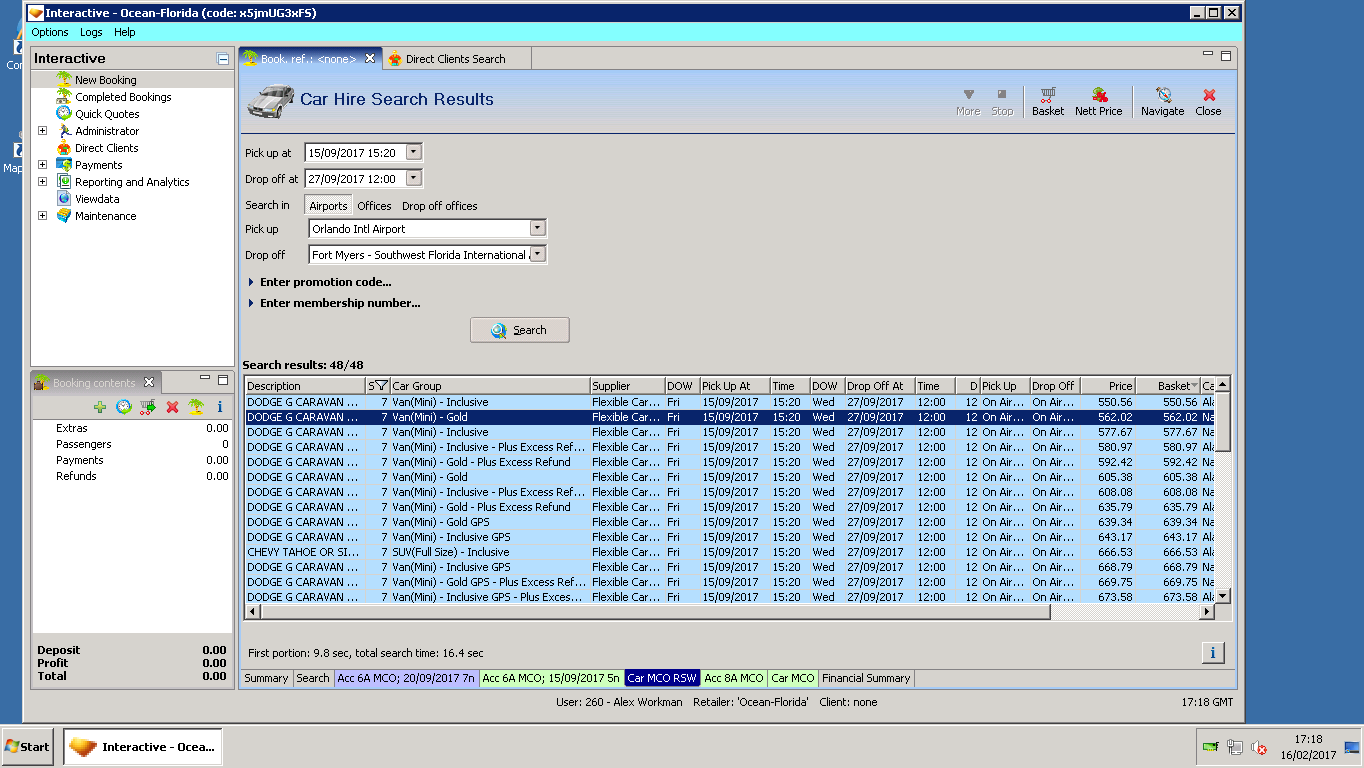Open the Nett Price tool
The image size is (1364, 768).
pos(1098,101)
